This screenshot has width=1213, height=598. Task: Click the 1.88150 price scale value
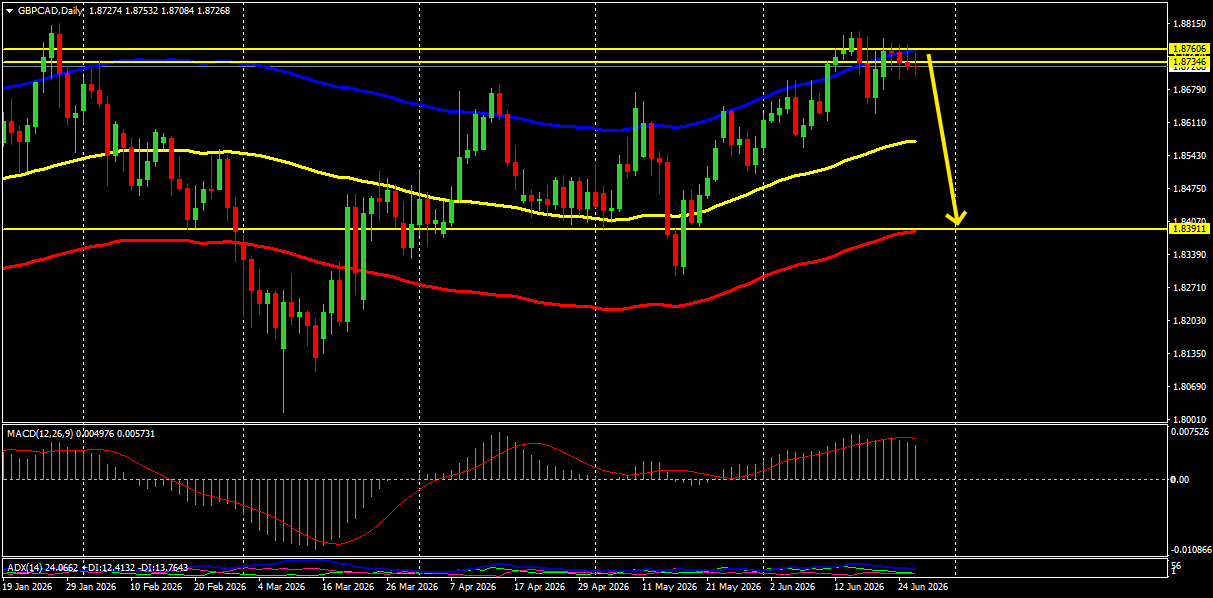1190,23
